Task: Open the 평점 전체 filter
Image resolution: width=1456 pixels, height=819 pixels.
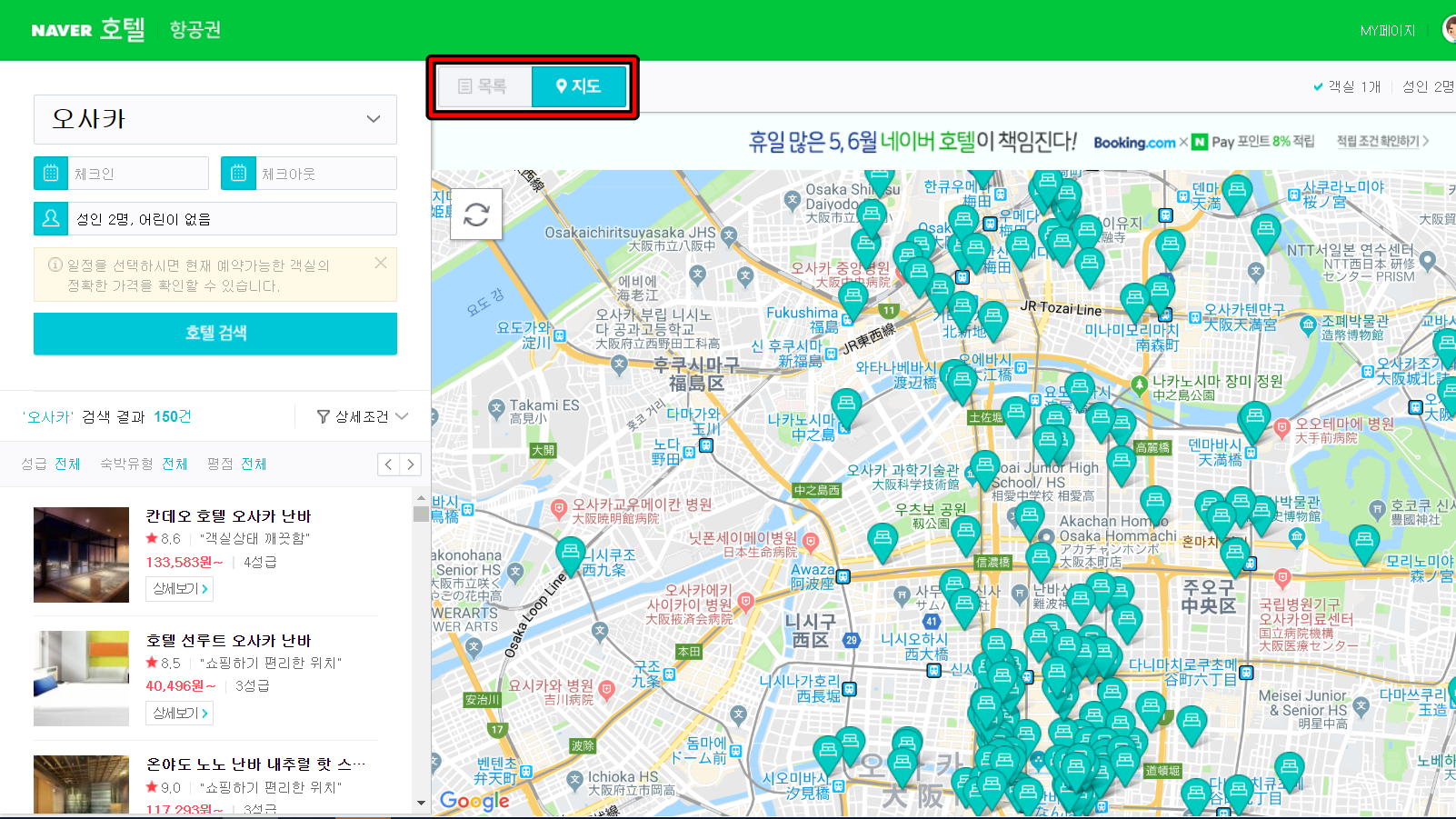Action: [x=236, y=464]
